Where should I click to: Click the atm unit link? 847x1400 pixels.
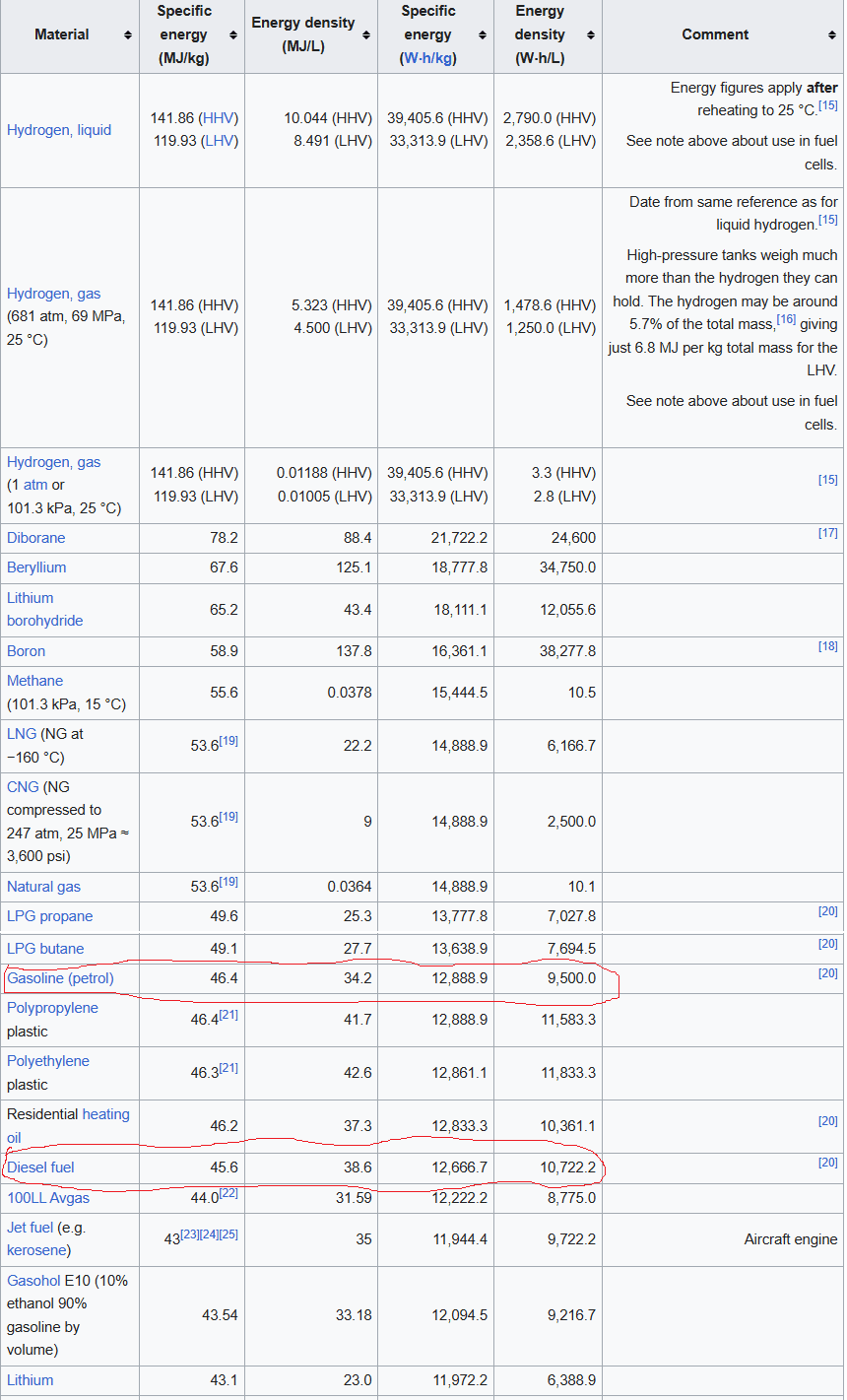[x=35, y=485]
